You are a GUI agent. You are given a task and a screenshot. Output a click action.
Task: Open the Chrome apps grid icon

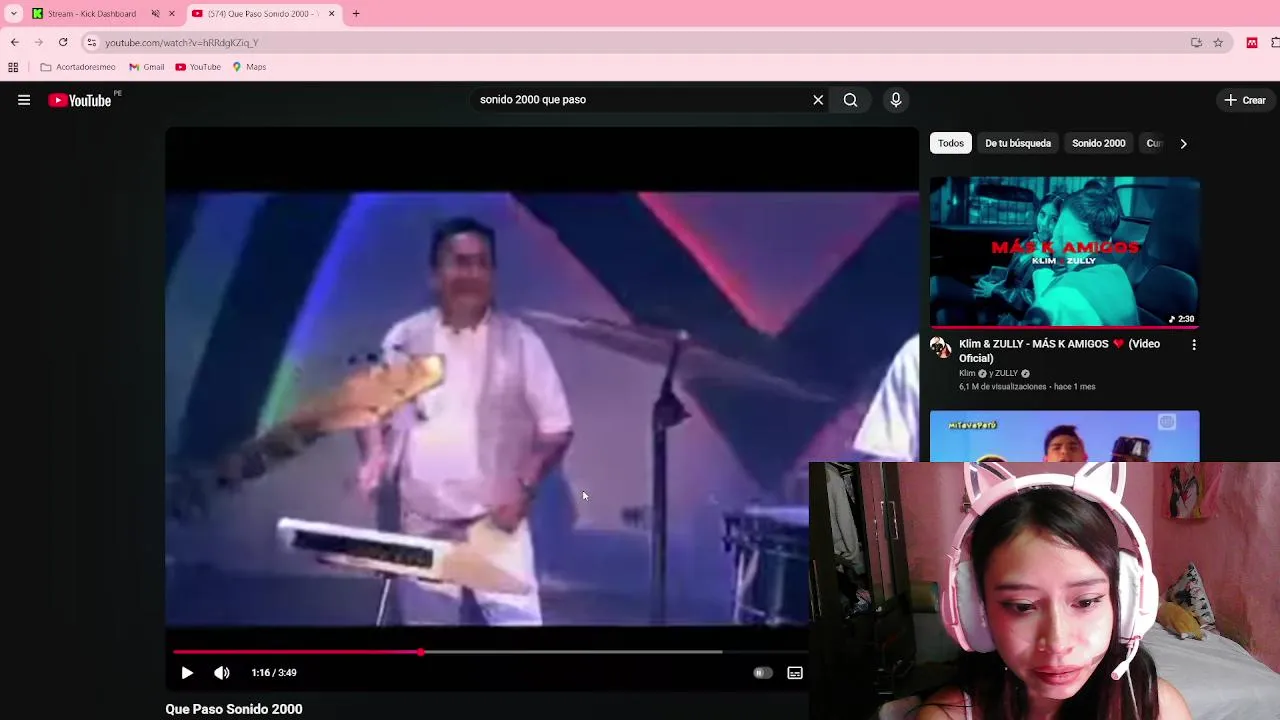coord(13,67)
